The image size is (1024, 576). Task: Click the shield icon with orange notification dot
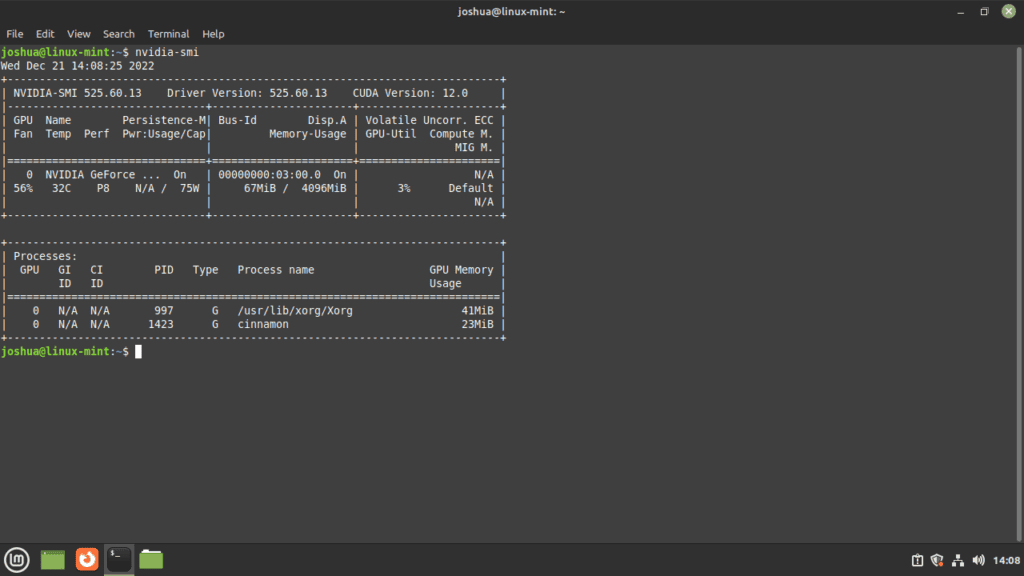[x=937, y=560]
